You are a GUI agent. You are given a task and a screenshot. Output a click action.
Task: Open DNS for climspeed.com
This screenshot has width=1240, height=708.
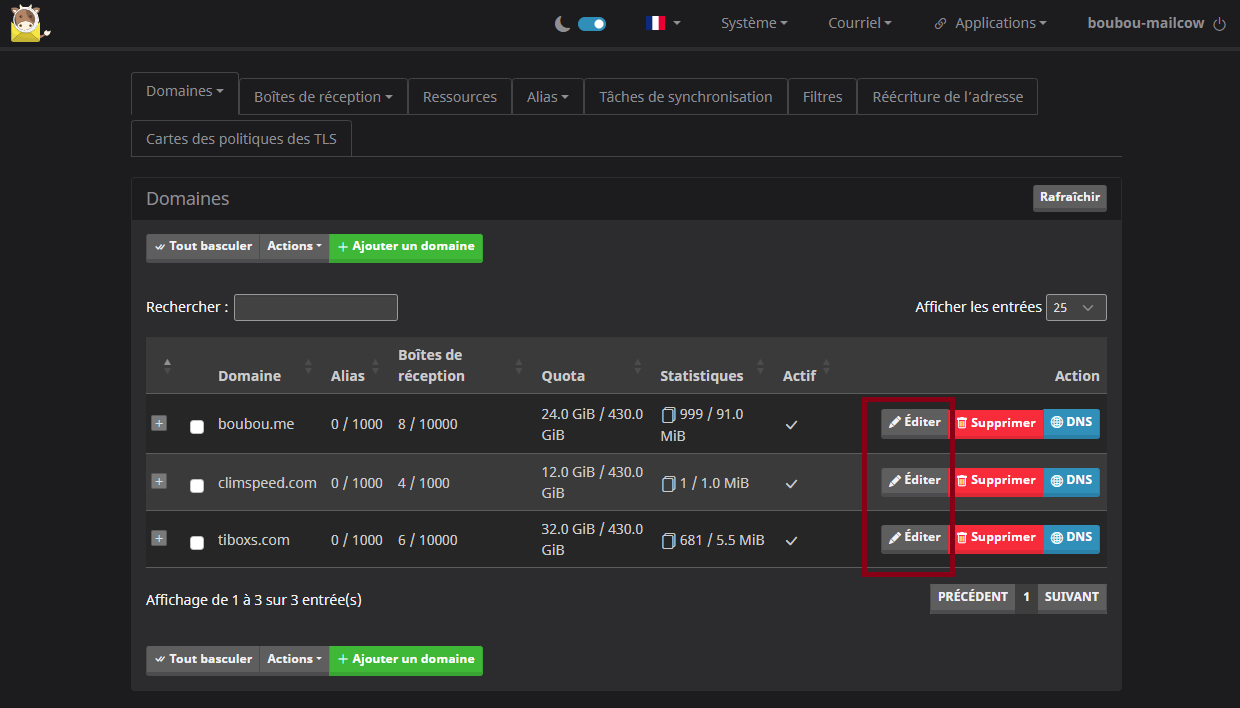[x=1071, y=481]
